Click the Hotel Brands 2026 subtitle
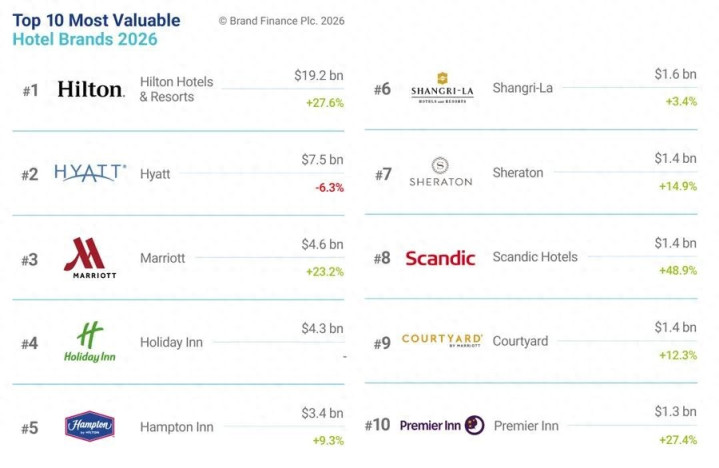 click(x=85, y=39)
